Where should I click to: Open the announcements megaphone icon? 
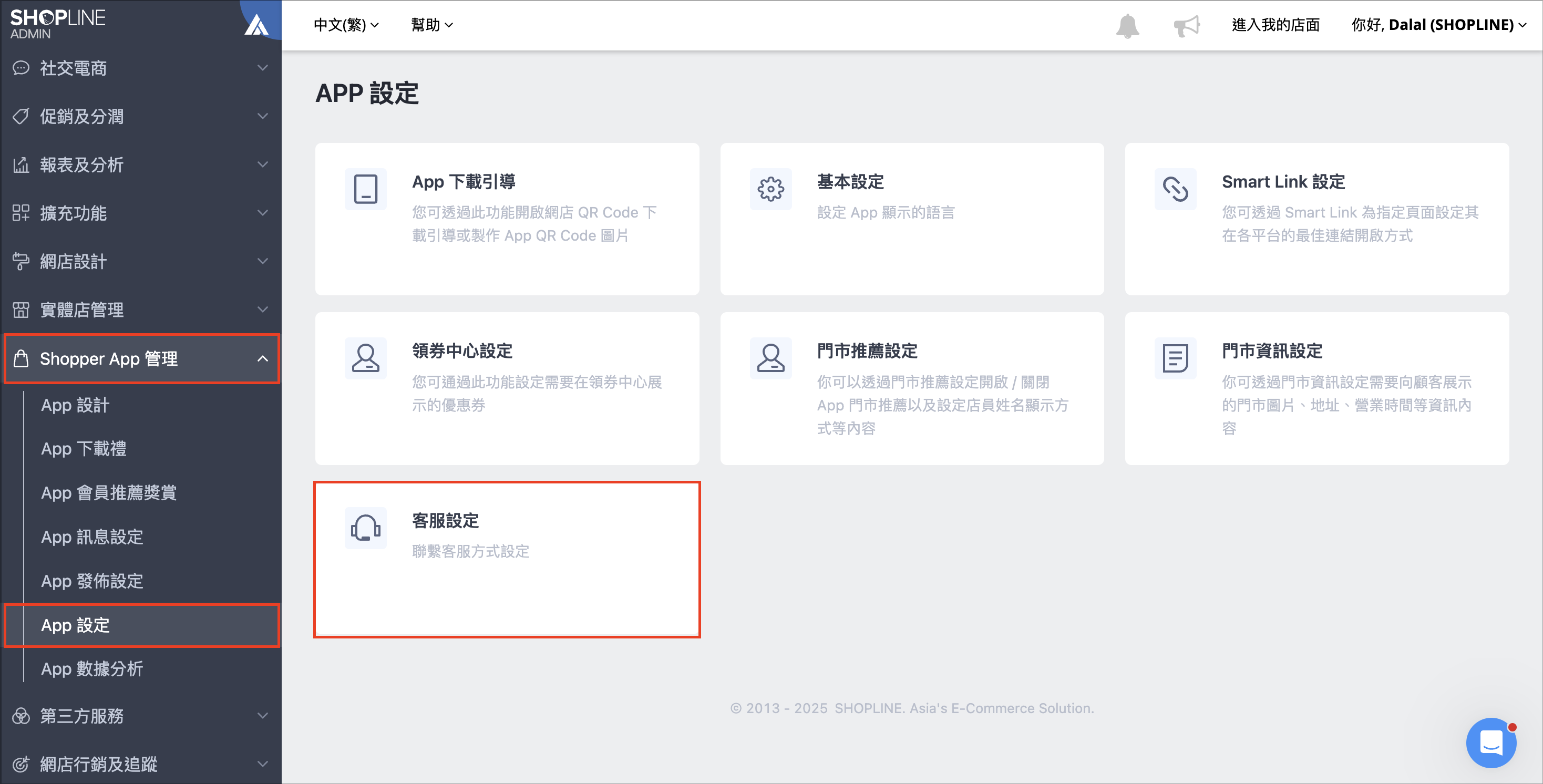coord(1187,25)
